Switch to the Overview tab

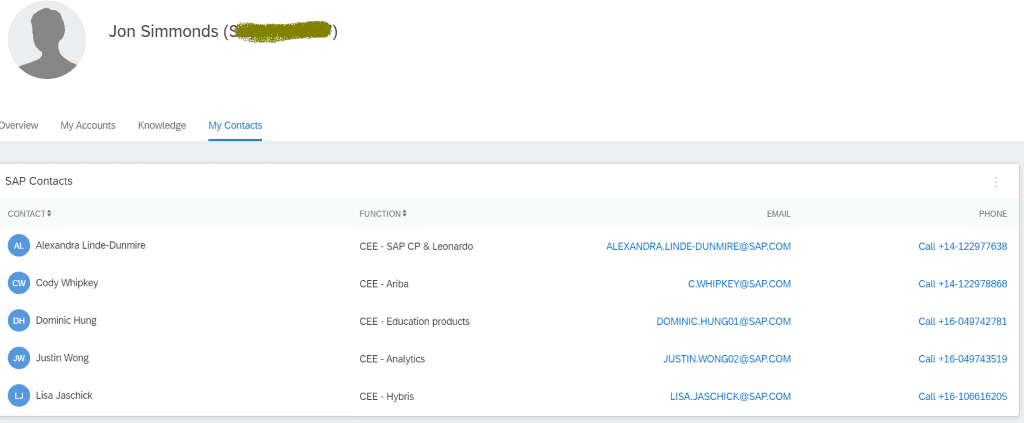[x=18, y=126]
